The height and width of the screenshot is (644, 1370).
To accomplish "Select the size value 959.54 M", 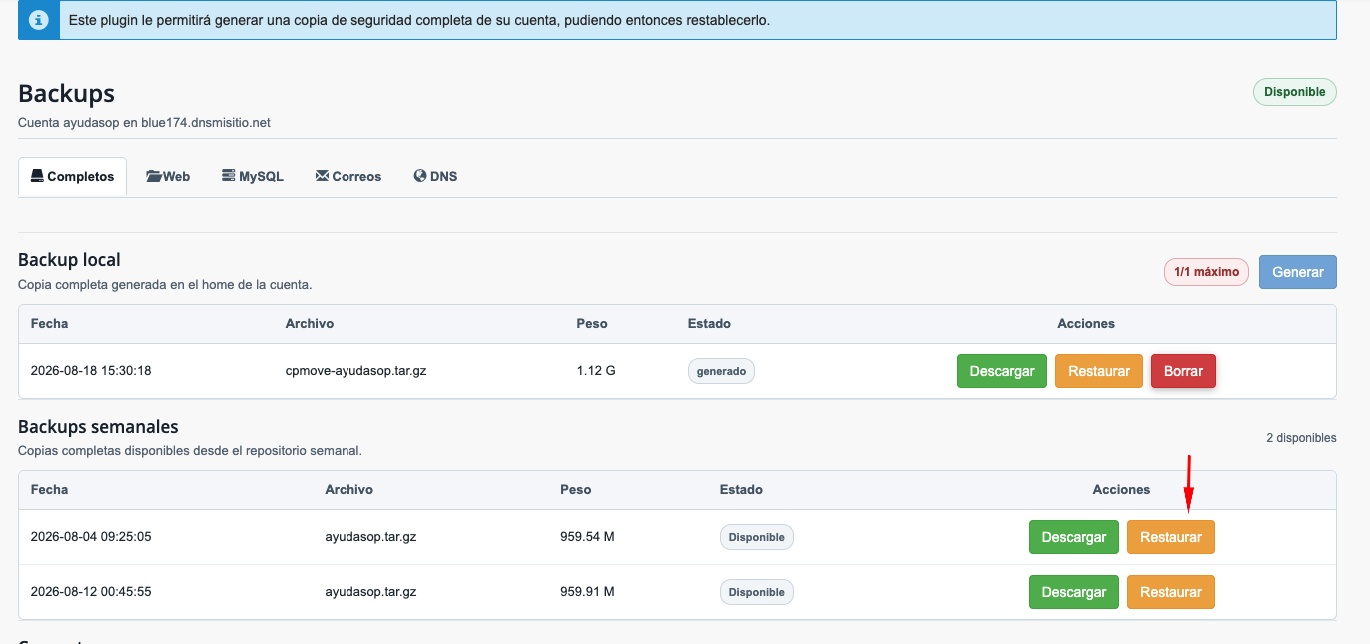I will [x=587, y=537].
